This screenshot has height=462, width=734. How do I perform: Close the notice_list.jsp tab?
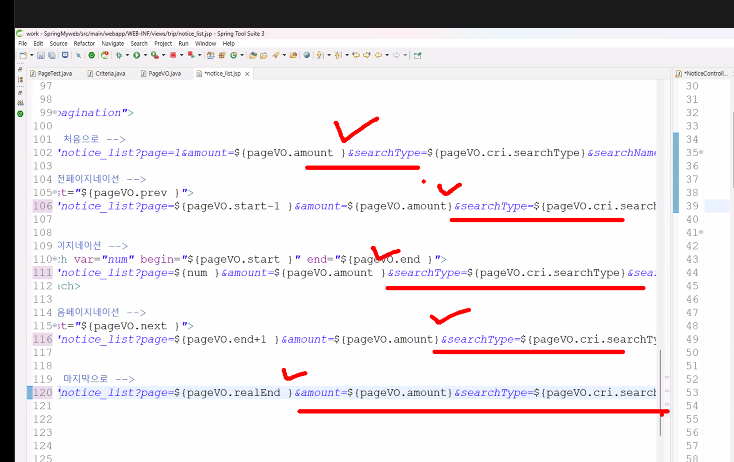click(247, 74)
